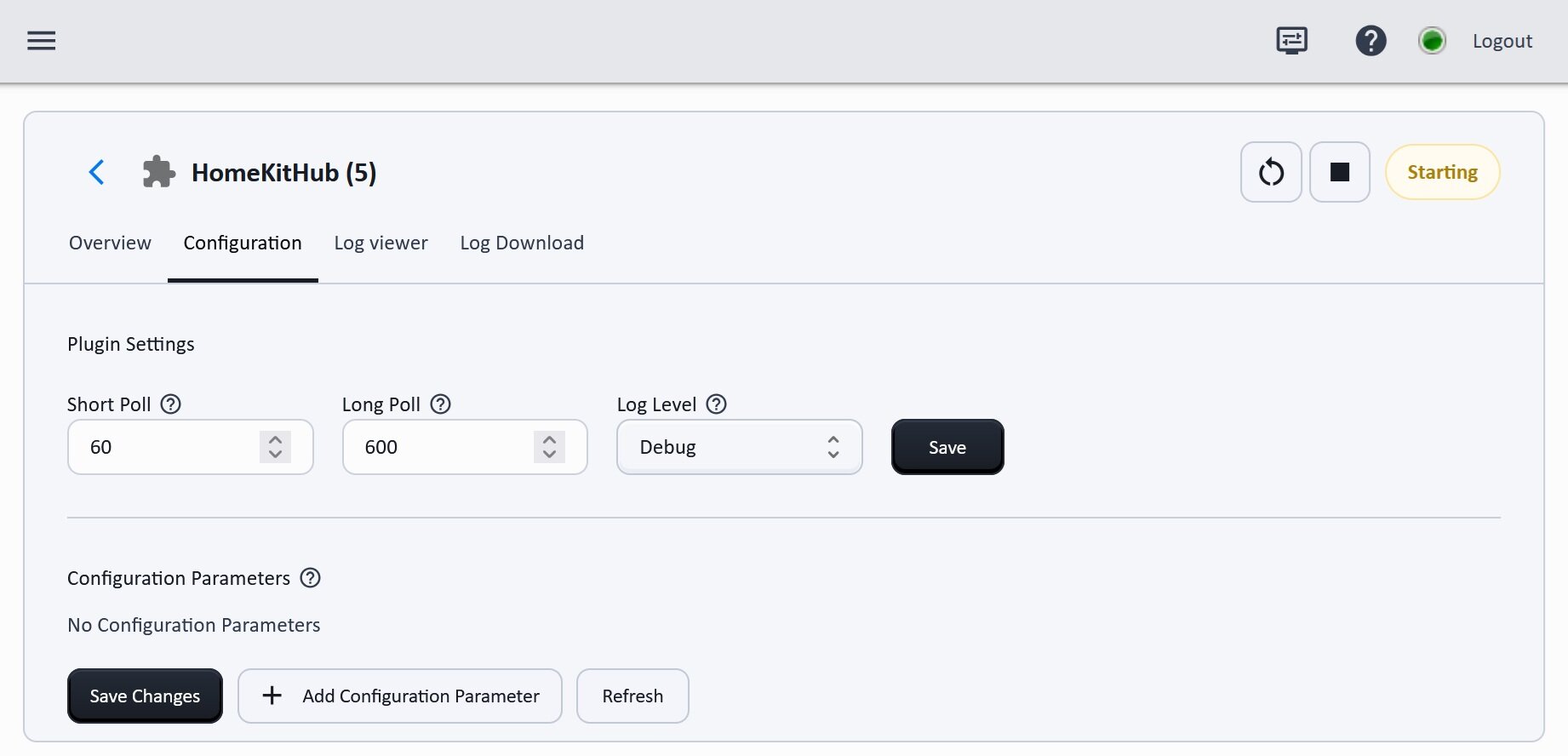The height and width of the screenshot is (756, 1568).
Task: Click the Starting status badge
Action: pyautogui.click(x=1442, y=172)
